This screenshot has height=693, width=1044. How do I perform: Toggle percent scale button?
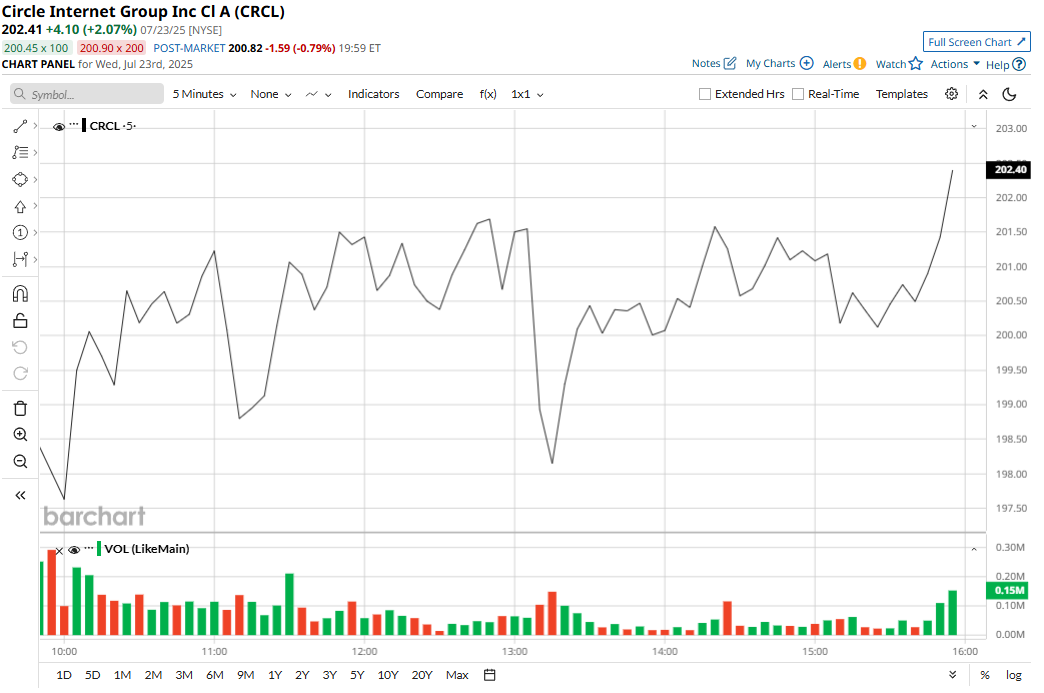985,675
